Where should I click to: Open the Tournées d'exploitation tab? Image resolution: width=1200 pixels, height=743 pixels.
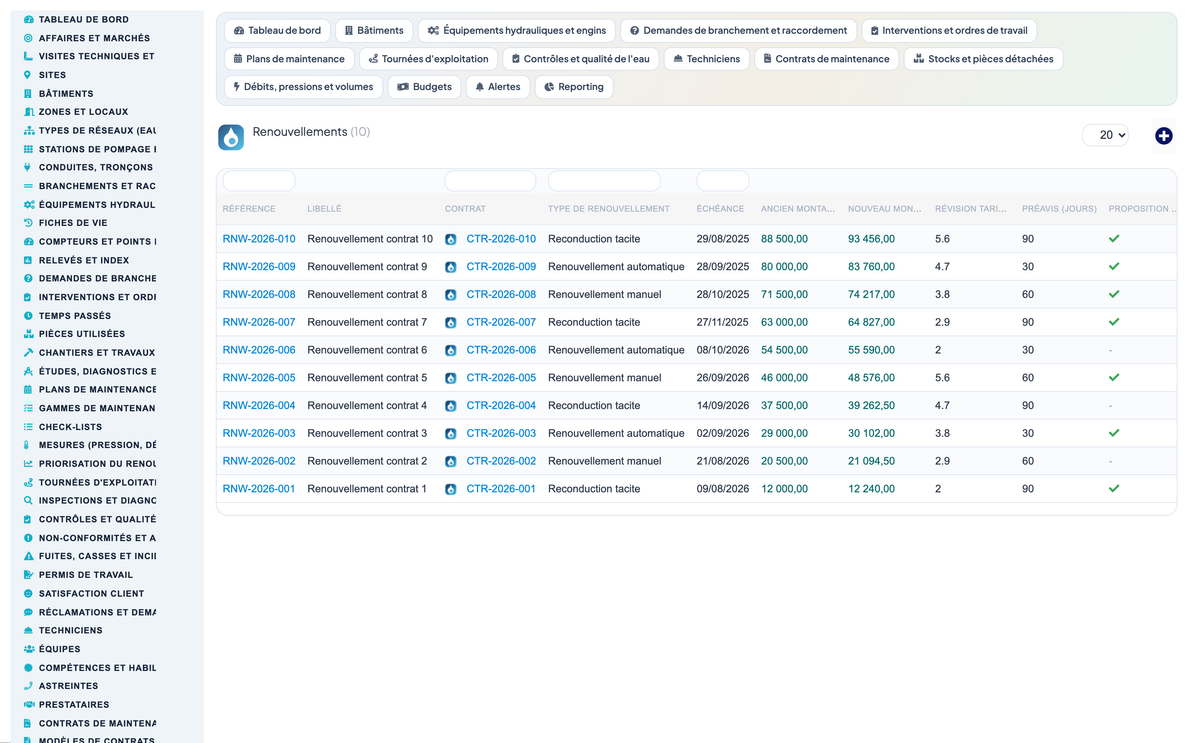(429, 59)
